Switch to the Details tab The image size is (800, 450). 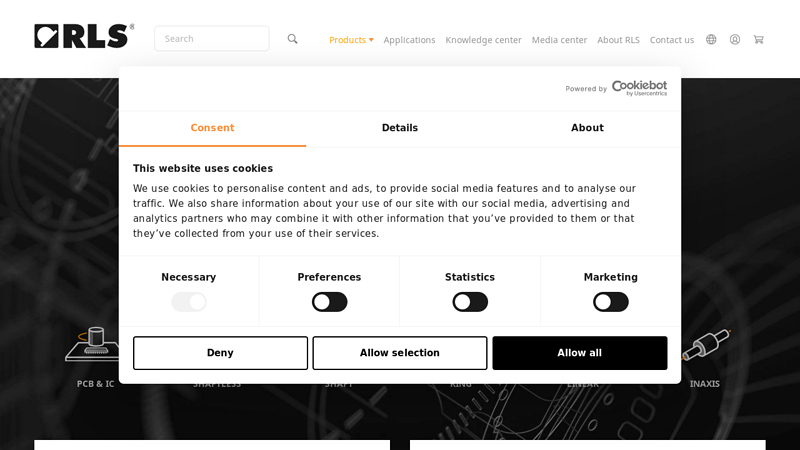[400, 128]
